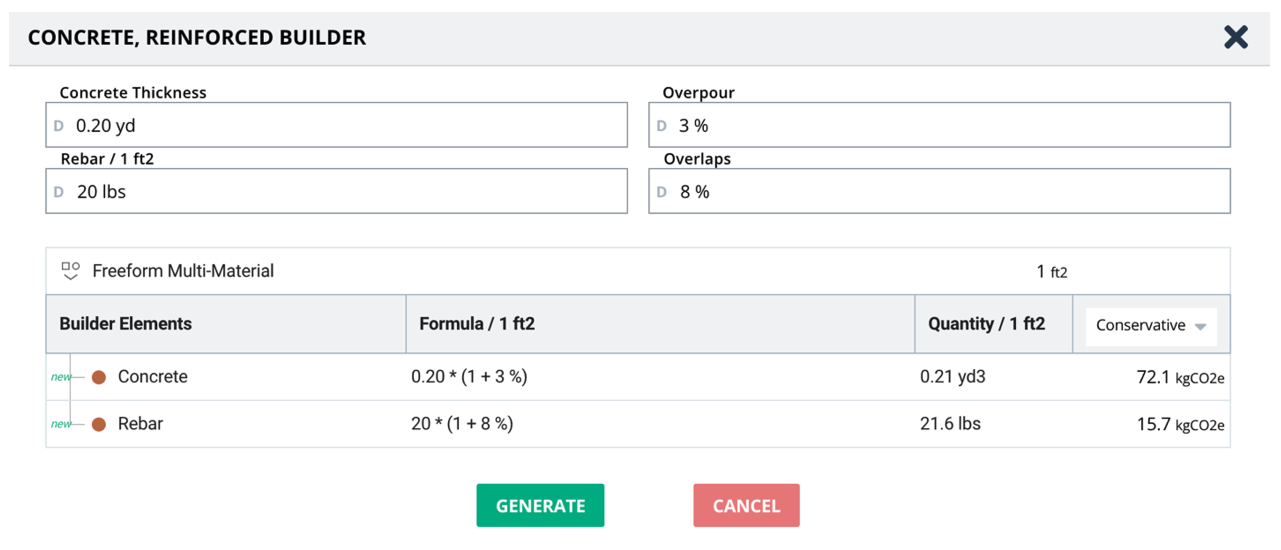Click the D icon in Concrete Thickness
Screen dimensions: 1281x550
point(58,126)
